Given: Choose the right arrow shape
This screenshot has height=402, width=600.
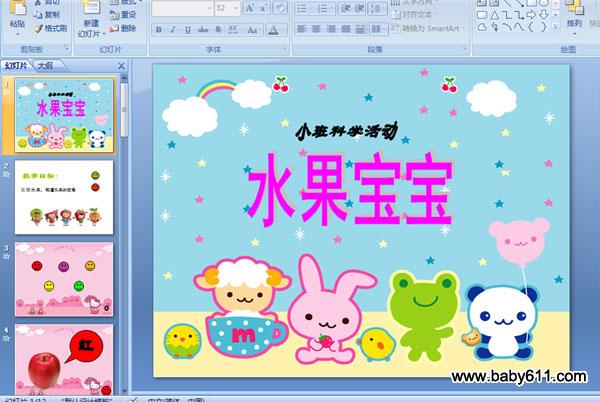Looking at the screenshot, I should (x=531, y=15).
